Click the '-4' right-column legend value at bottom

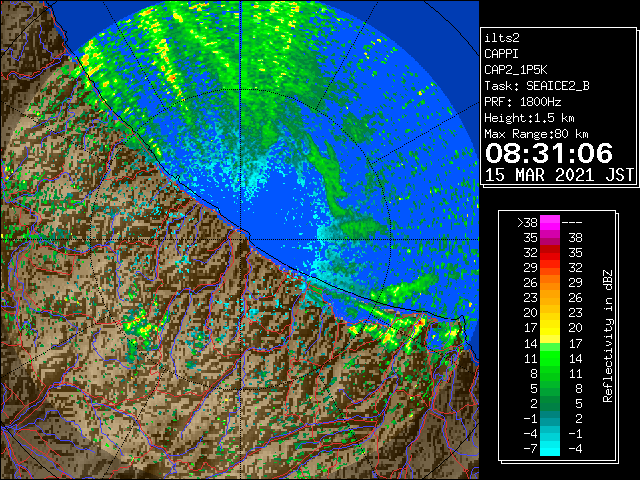tap(575, 448)
